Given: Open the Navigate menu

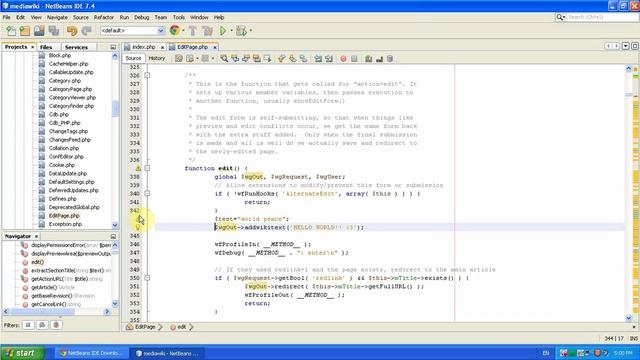Looking at the screenshot, I should click(x=57, y=18).
